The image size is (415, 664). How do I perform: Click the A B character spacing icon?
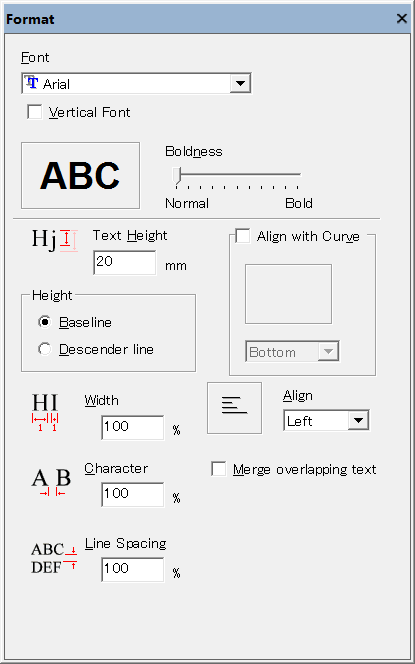[51, 482]
